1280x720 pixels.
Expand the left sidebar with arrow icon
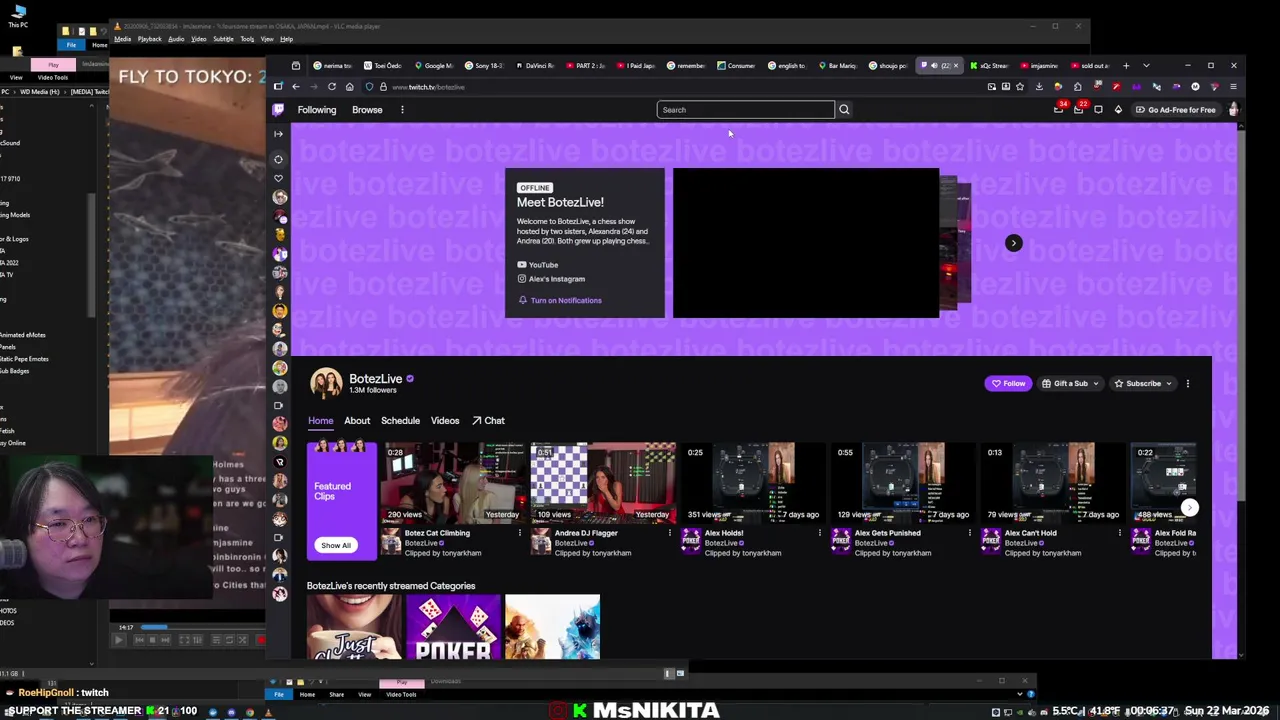[278, 134]
